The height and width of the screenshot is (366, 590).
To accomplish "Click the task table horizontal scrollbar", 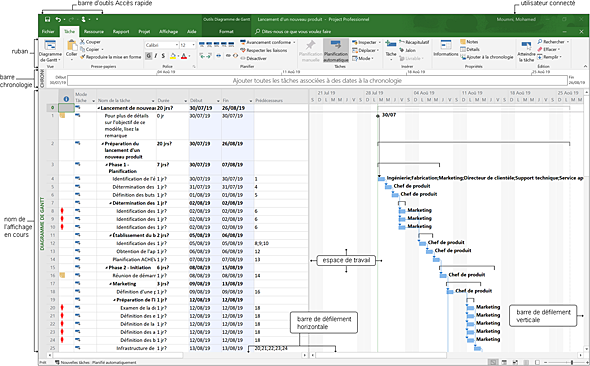I will 118,355.
